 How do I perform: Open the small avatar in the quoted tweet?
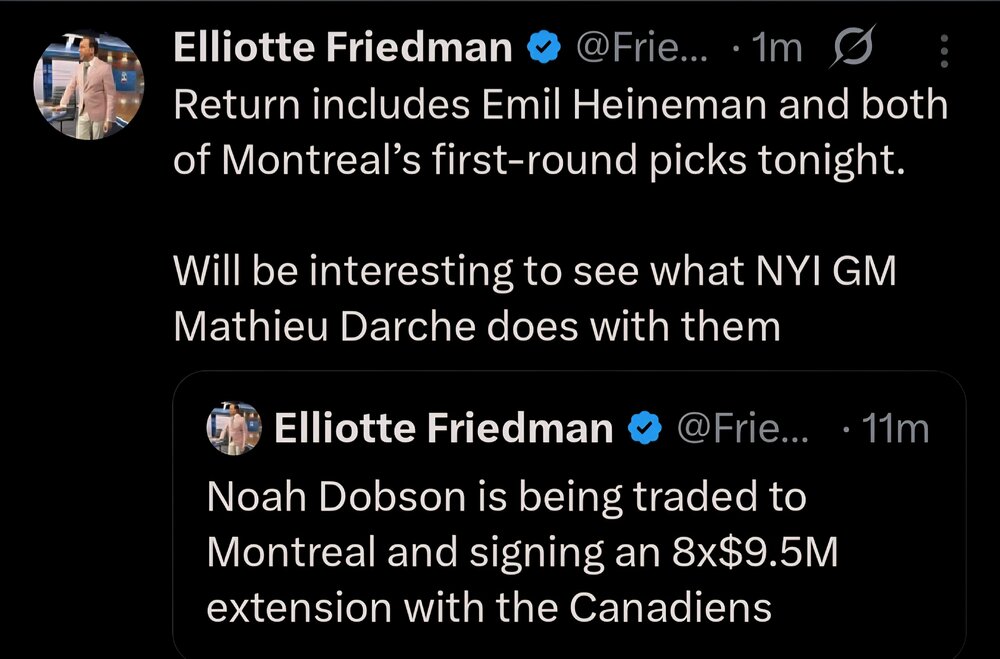pos(234,428)
